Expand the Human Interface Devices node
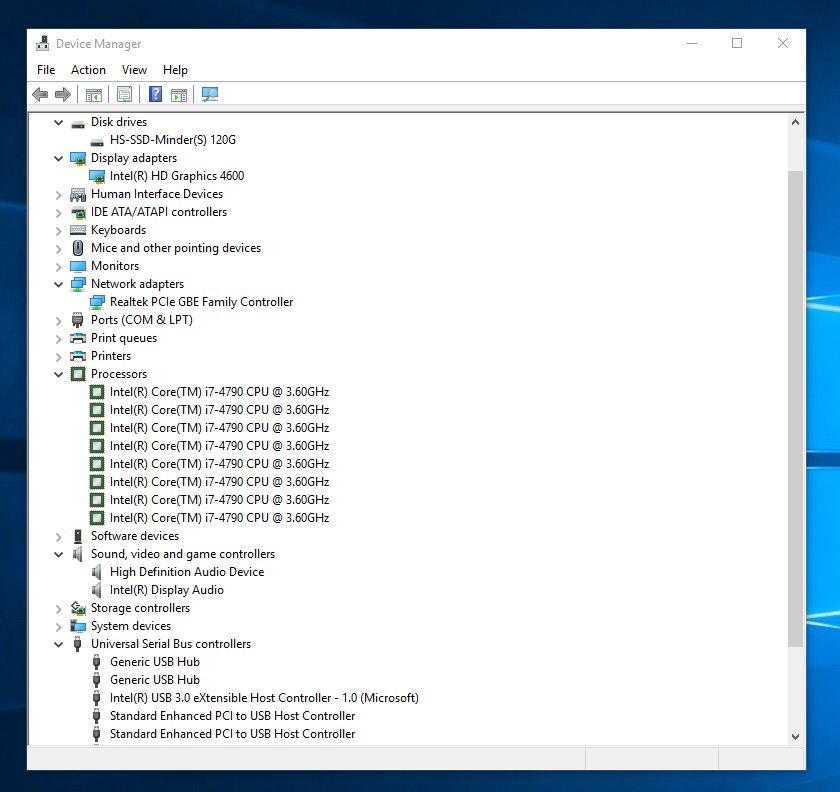 [60, 194]
